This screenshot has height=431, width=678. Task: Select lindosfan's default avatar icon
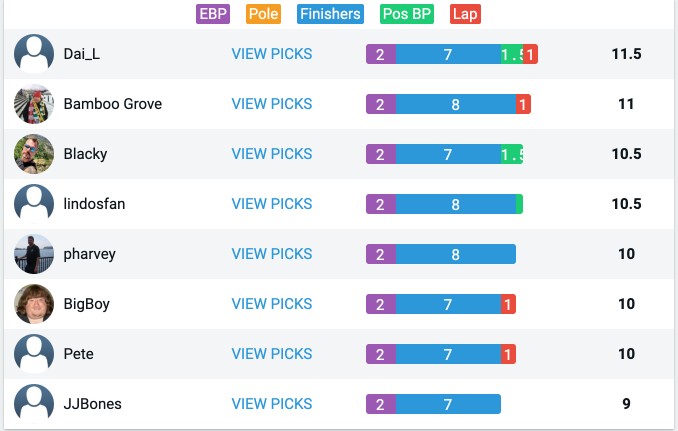(x=34, y=204)
